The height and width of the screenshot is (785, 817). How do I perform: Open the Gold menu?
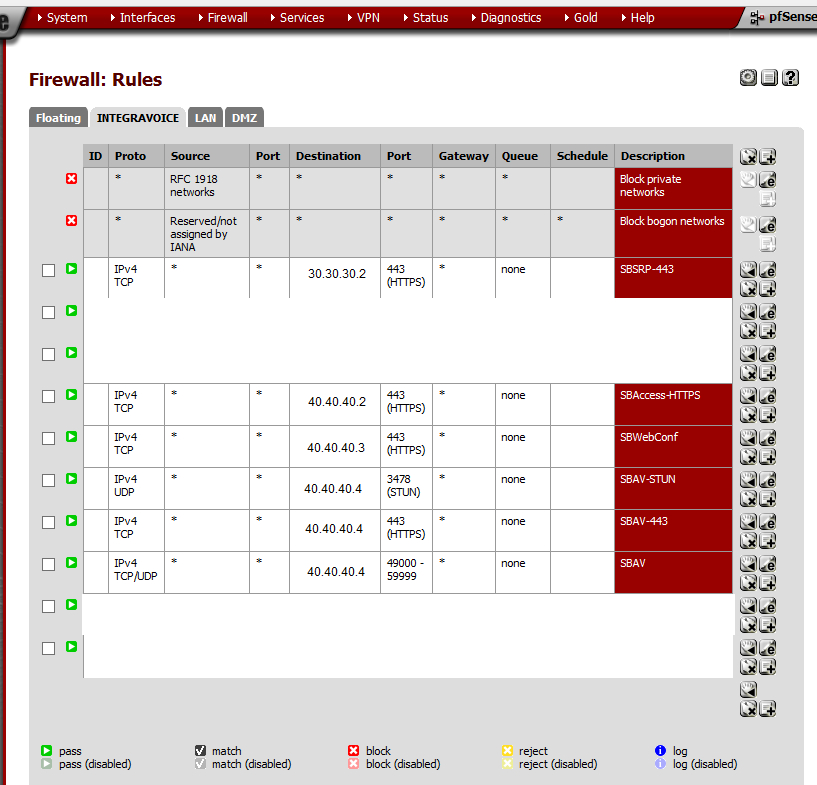click(581, 18)
